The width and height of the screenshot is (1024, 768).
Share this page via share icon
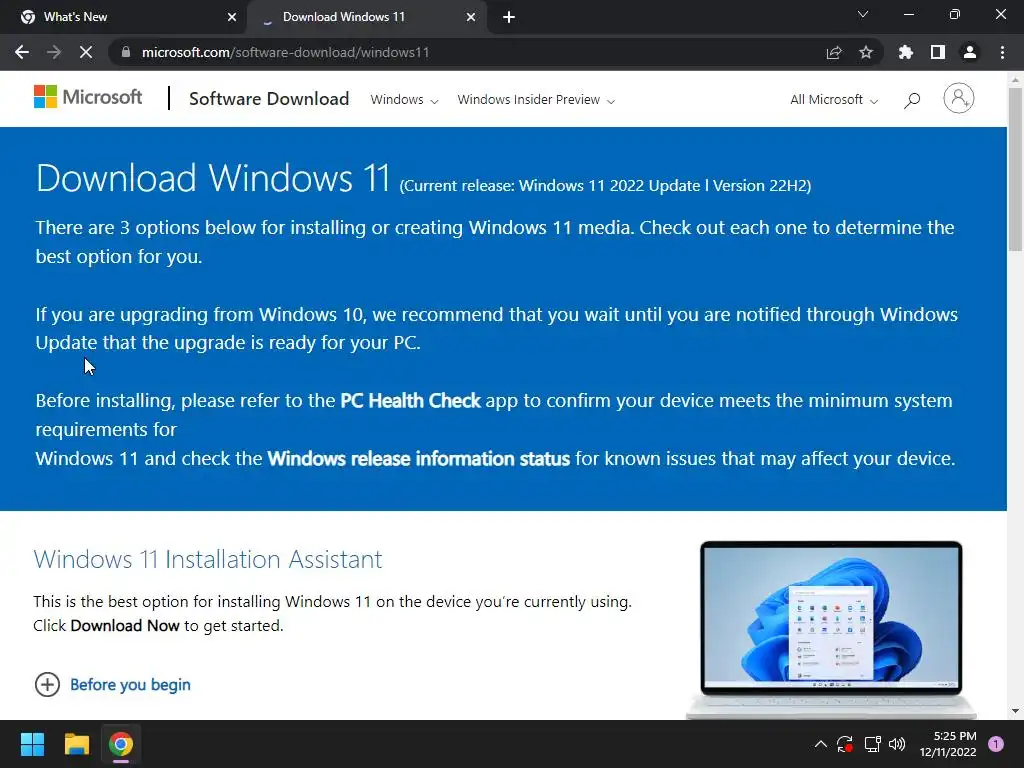click(834, 52)
